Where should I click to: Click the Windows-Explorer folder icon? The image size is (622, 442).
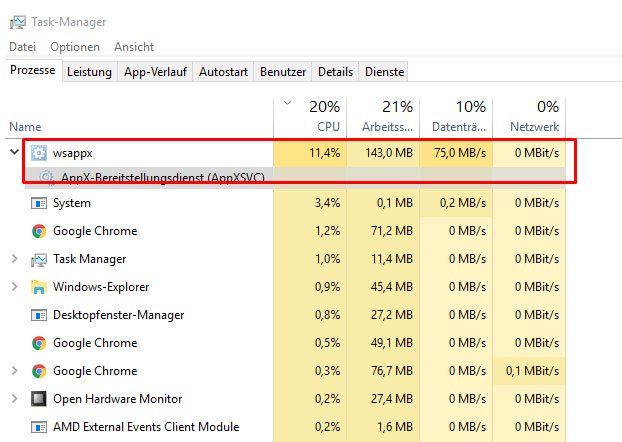39,287
